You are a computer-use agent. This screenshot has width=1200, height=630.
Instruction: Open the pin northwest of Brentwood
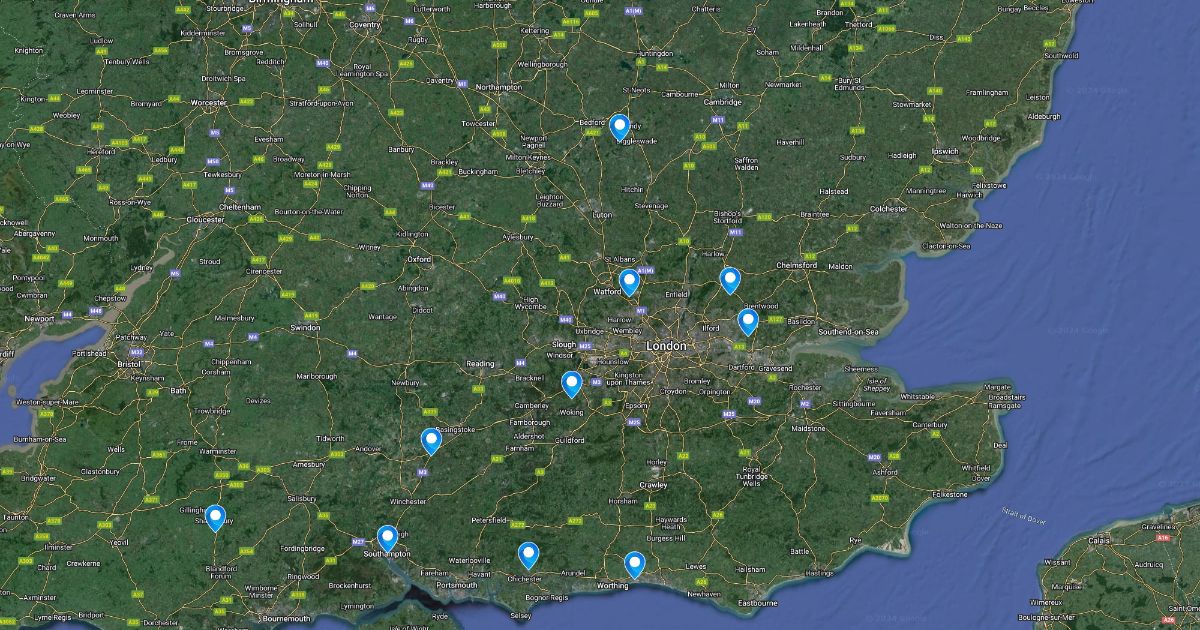pos(730,280)
